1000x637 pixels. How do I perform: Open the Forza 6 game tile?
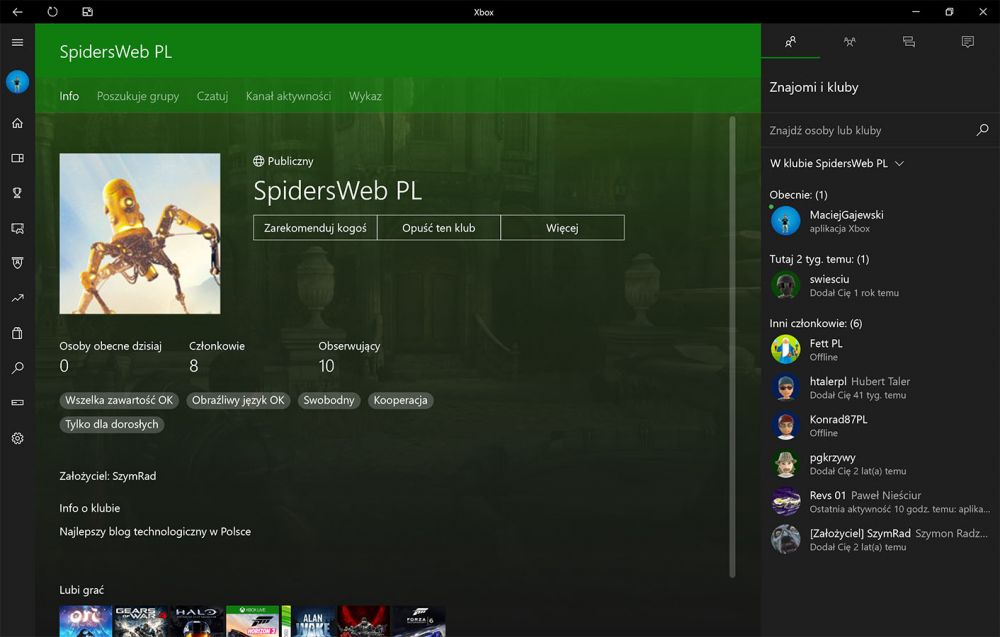click(x=419, y=621)
